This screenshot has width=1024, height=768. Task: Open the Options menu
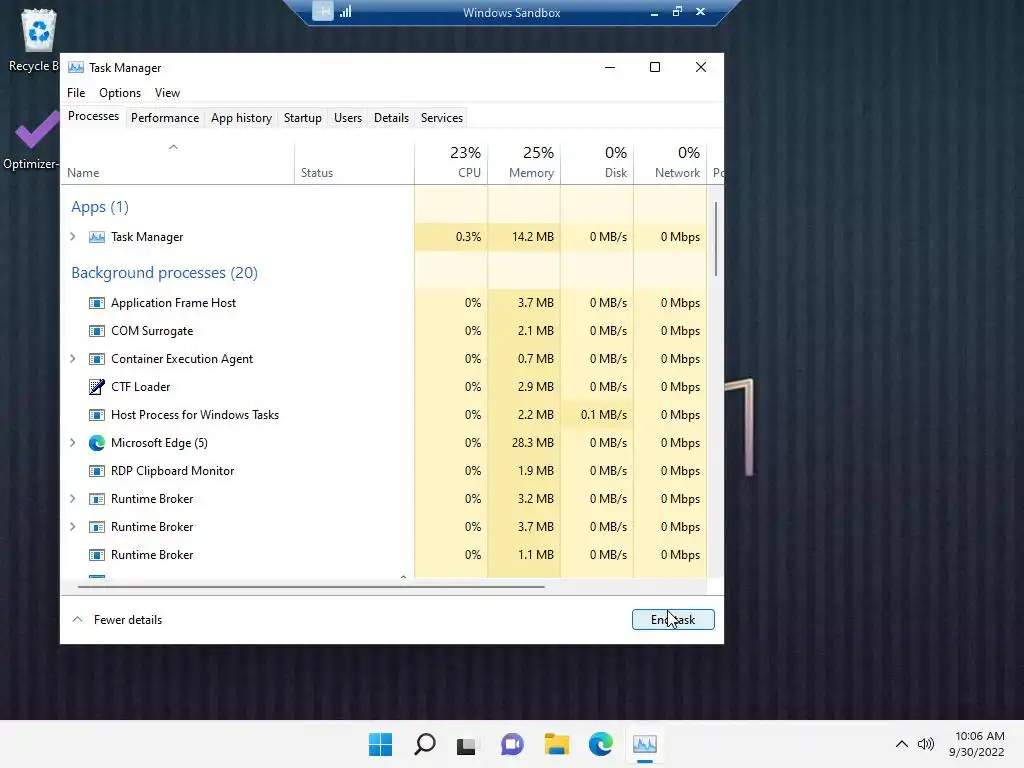click(x=120, y=93)
